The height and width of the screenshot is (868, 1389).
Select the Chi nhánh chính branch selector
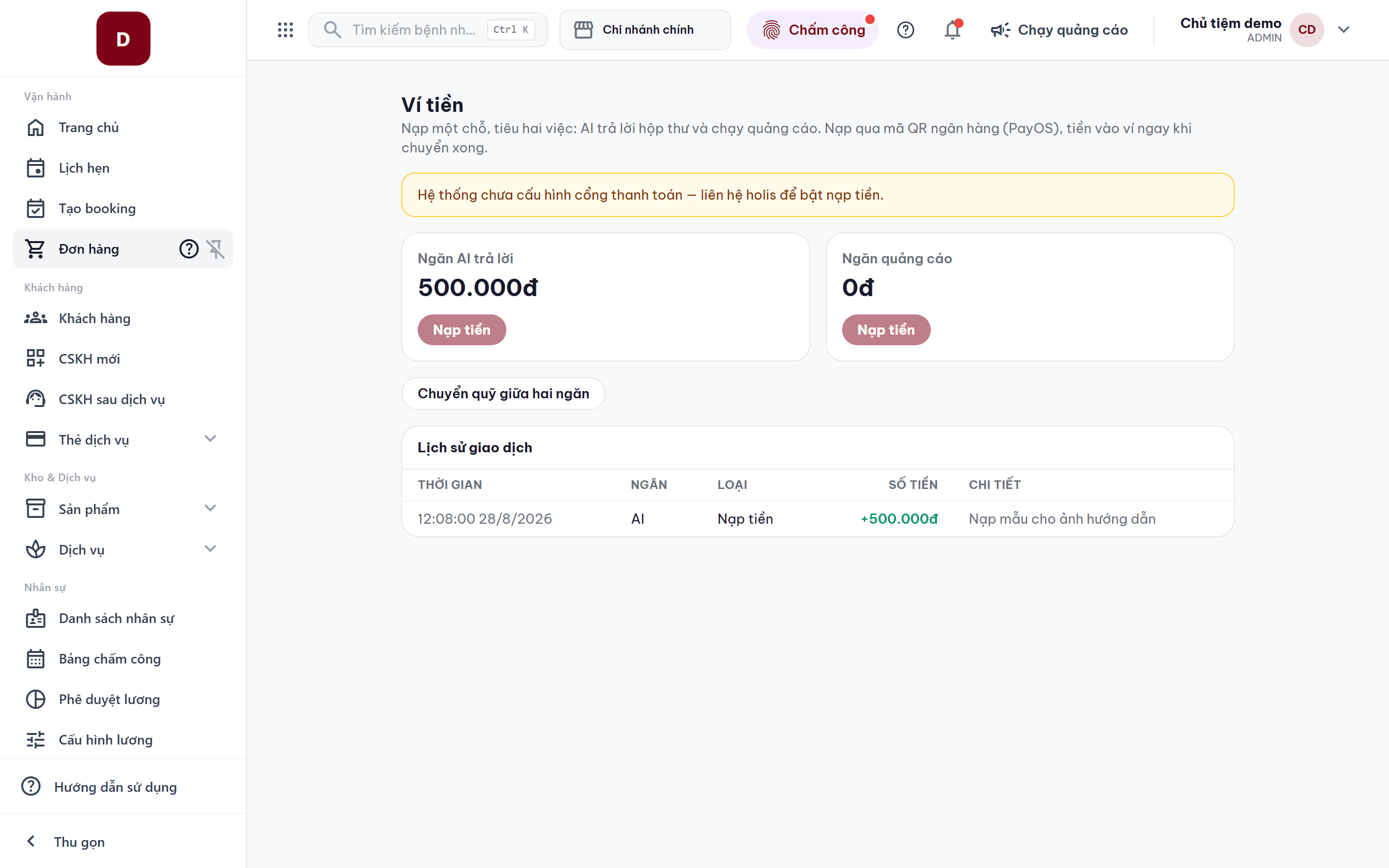(645, 30)
